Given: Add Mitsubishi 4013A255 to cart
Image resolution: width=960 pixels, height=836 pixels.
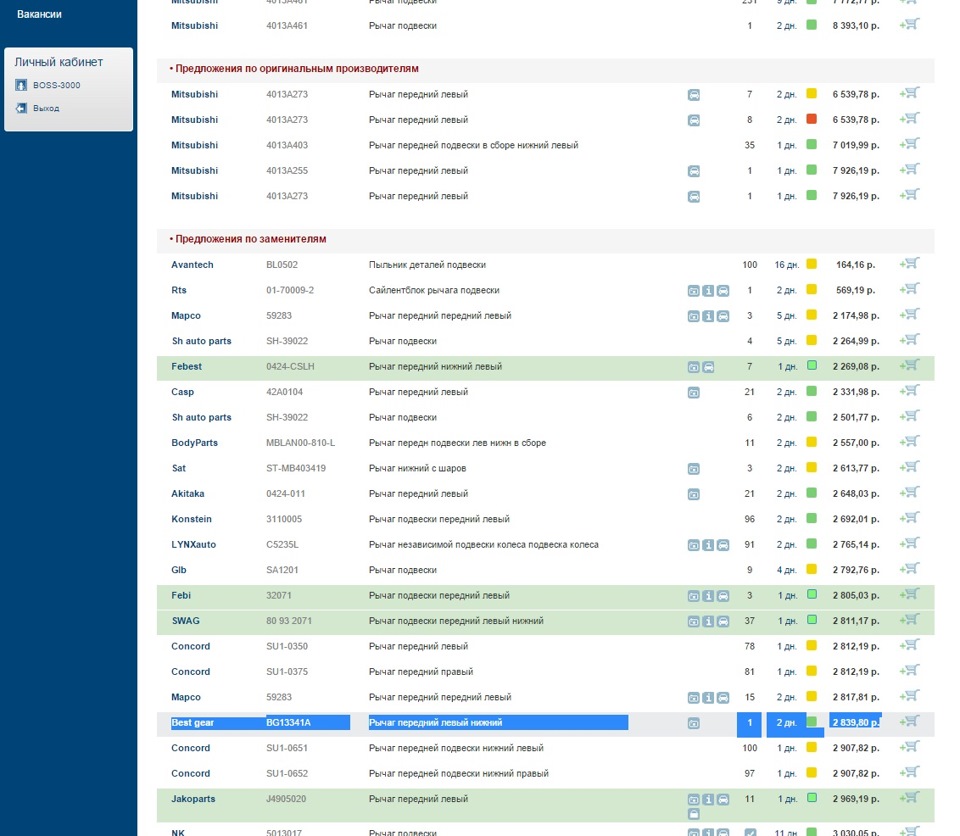Looking at the screenshot, I should (910, 170).
